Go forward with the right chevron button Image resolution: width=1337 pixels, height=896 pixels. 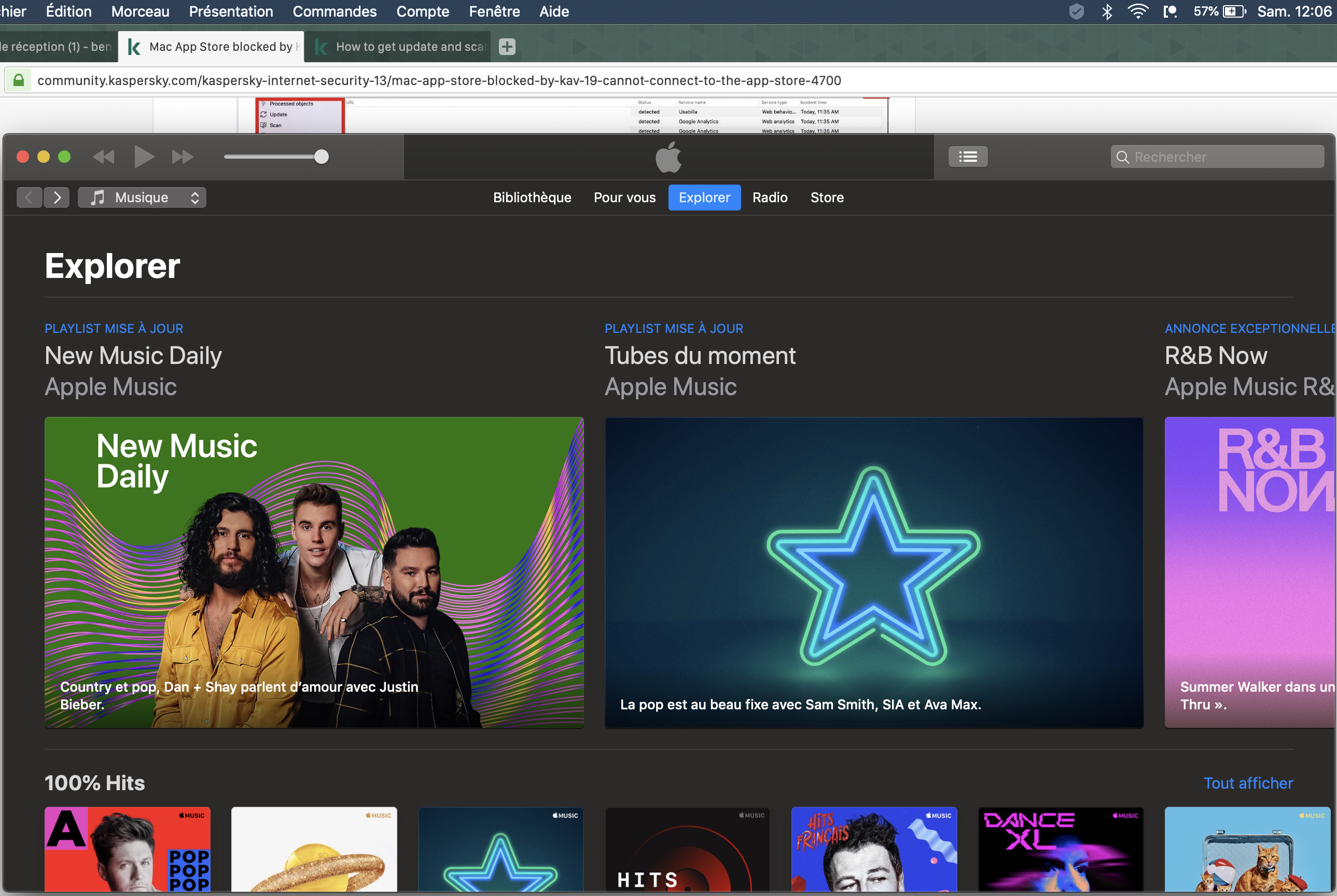(x=57, y=198)
